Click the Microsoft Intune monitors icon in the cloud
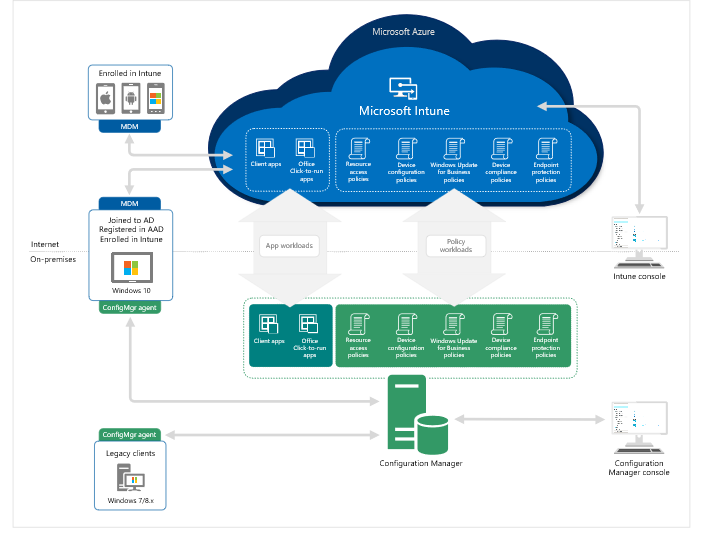This screenshot has height=548, width=709. pos(403,88)
